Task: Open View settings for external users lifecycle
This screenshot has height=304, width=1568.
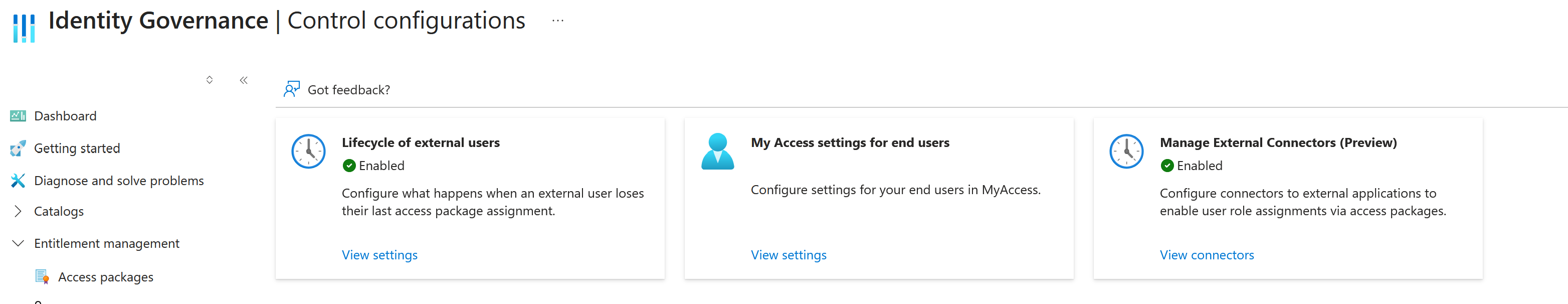Action: (x=379, y=255)
